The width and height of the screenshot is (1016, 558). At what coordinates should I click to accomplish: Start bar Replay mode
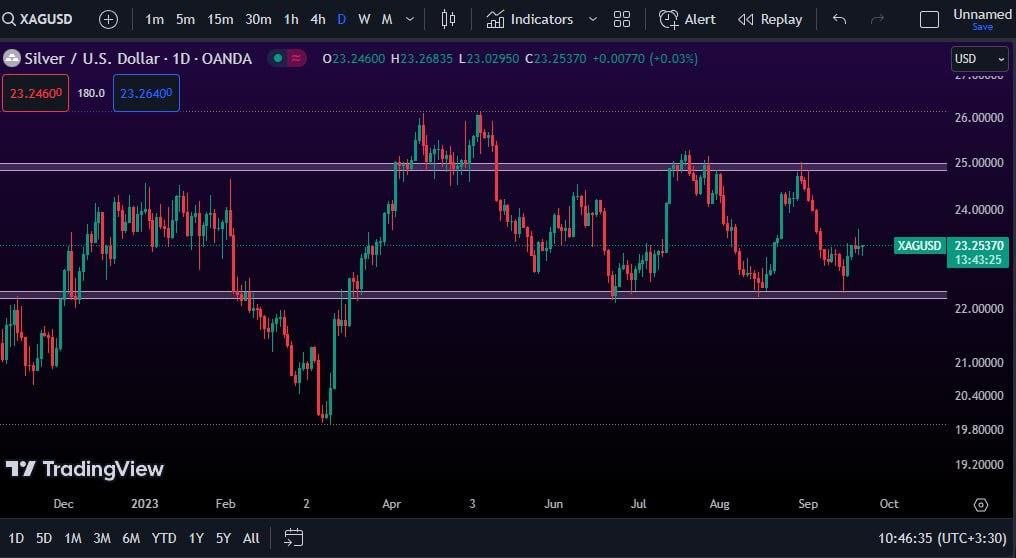[x=770, y=19]
